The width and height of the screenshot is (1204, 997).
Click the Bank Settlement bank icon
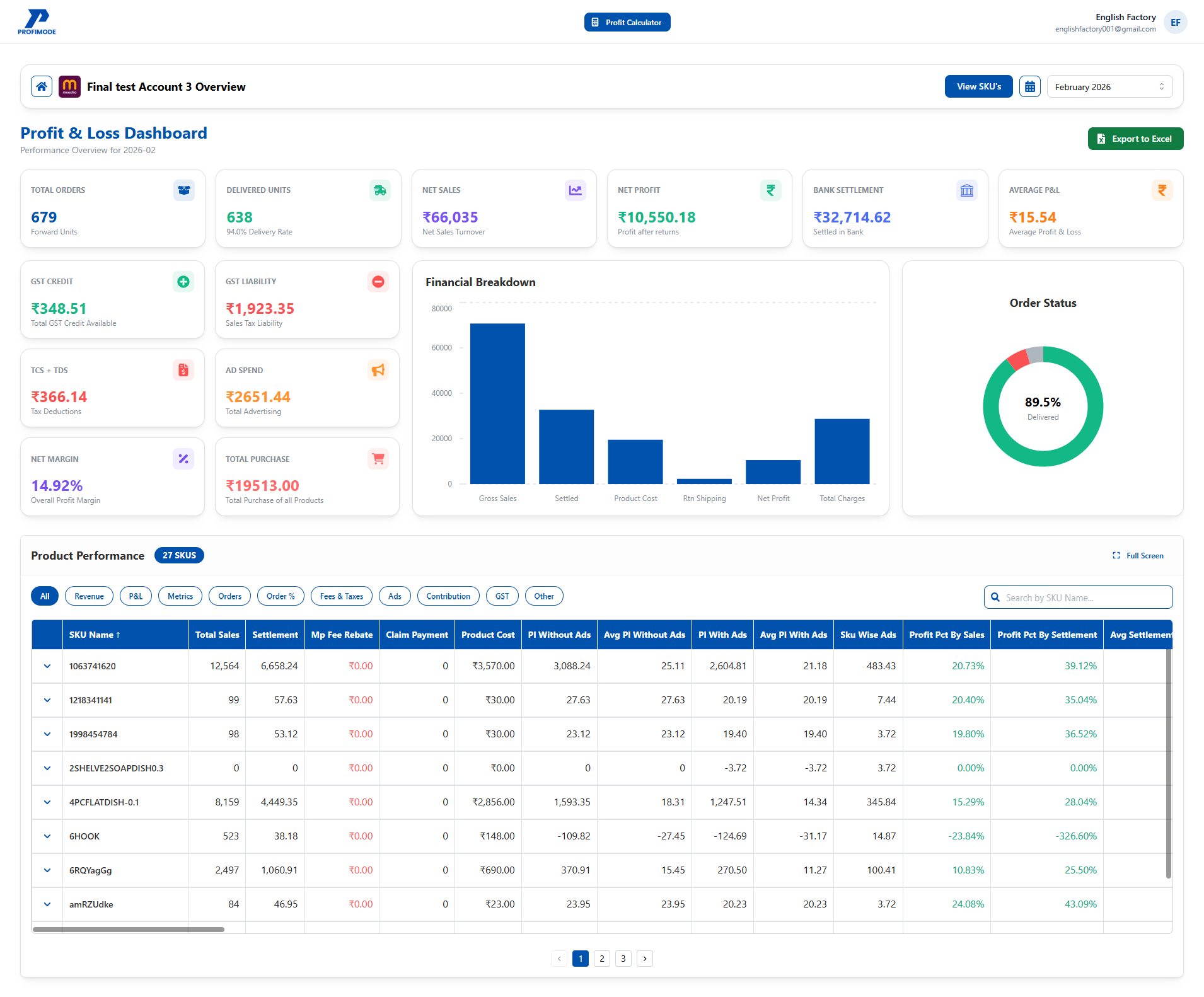(966, 190)
